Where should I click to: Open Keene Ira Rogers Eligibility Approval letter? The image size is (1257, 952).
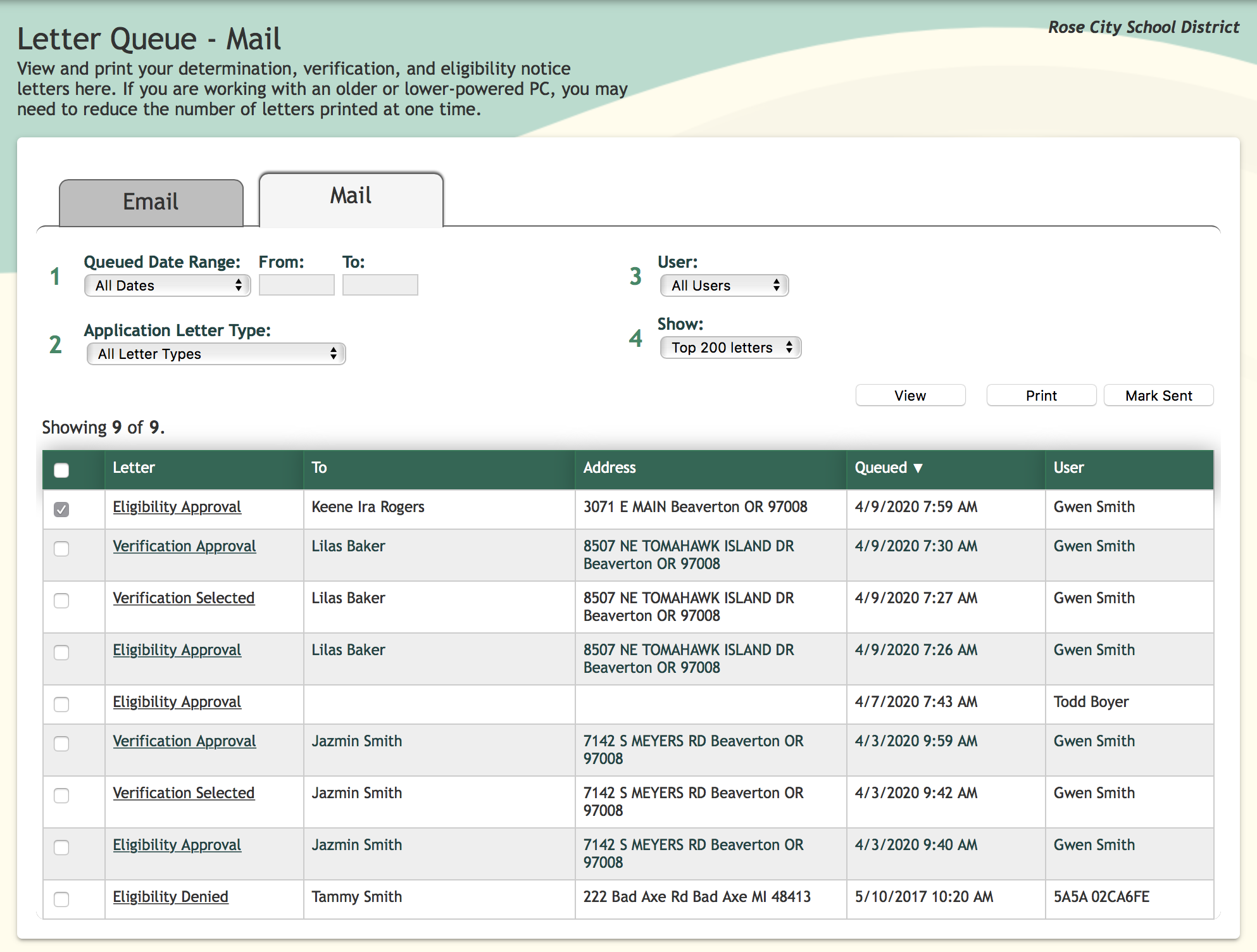tap(177, 507)
